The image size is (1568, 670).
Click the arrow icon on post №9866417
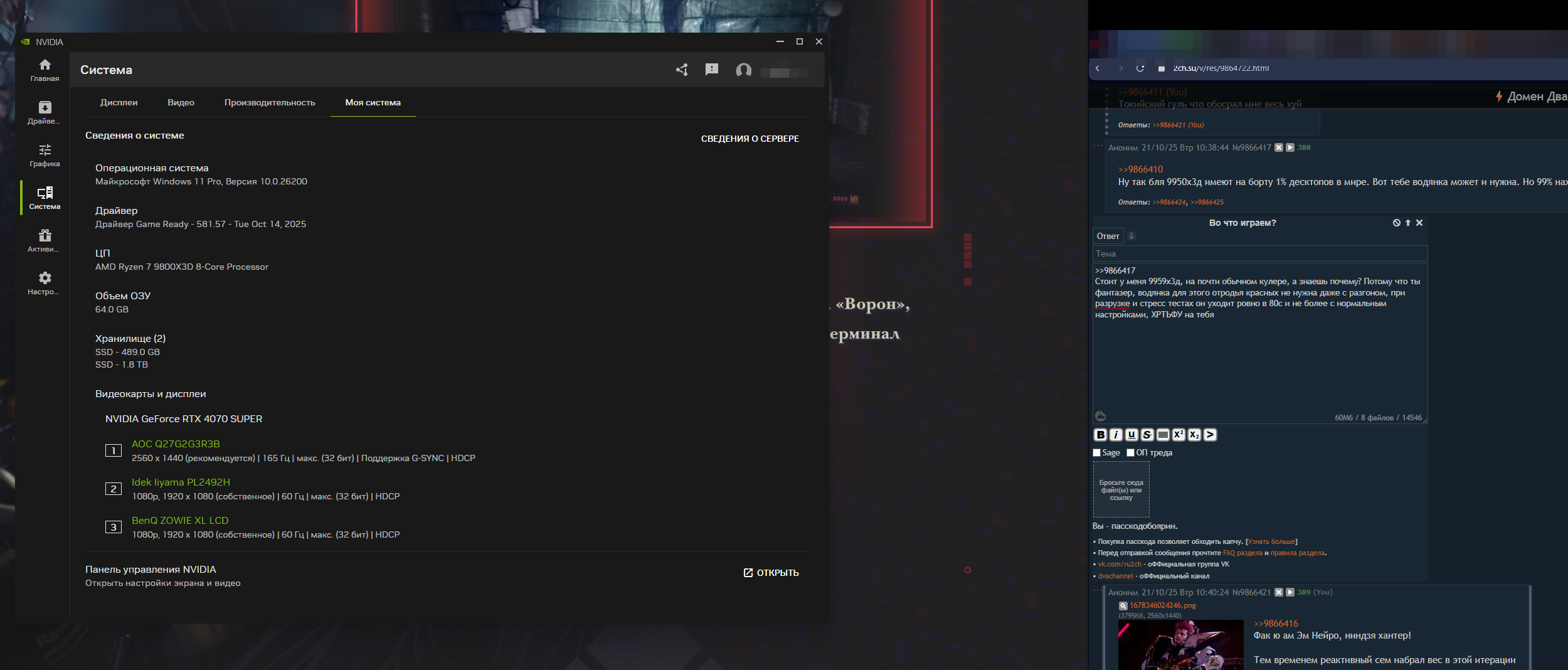pos(1290,147)
